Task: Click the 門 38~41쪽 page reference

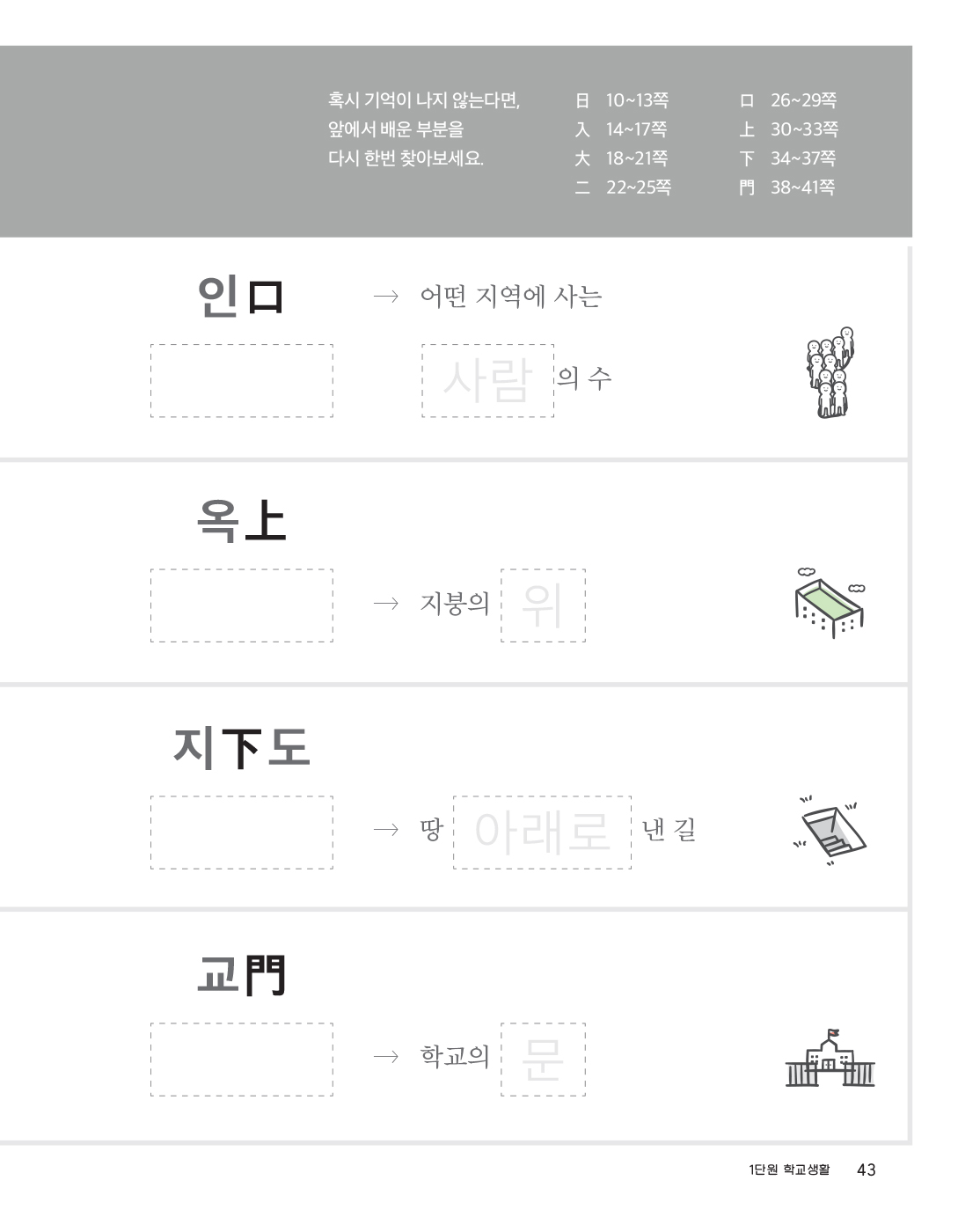Action: click(x=787, y=187)
